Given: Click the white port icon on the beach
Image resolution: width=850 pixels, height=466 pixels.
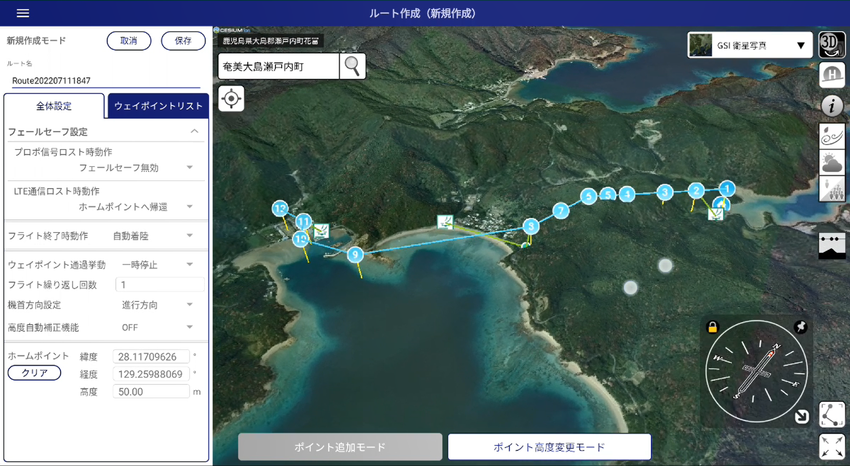Looking at the screenshot, I should tap(445, 222).
